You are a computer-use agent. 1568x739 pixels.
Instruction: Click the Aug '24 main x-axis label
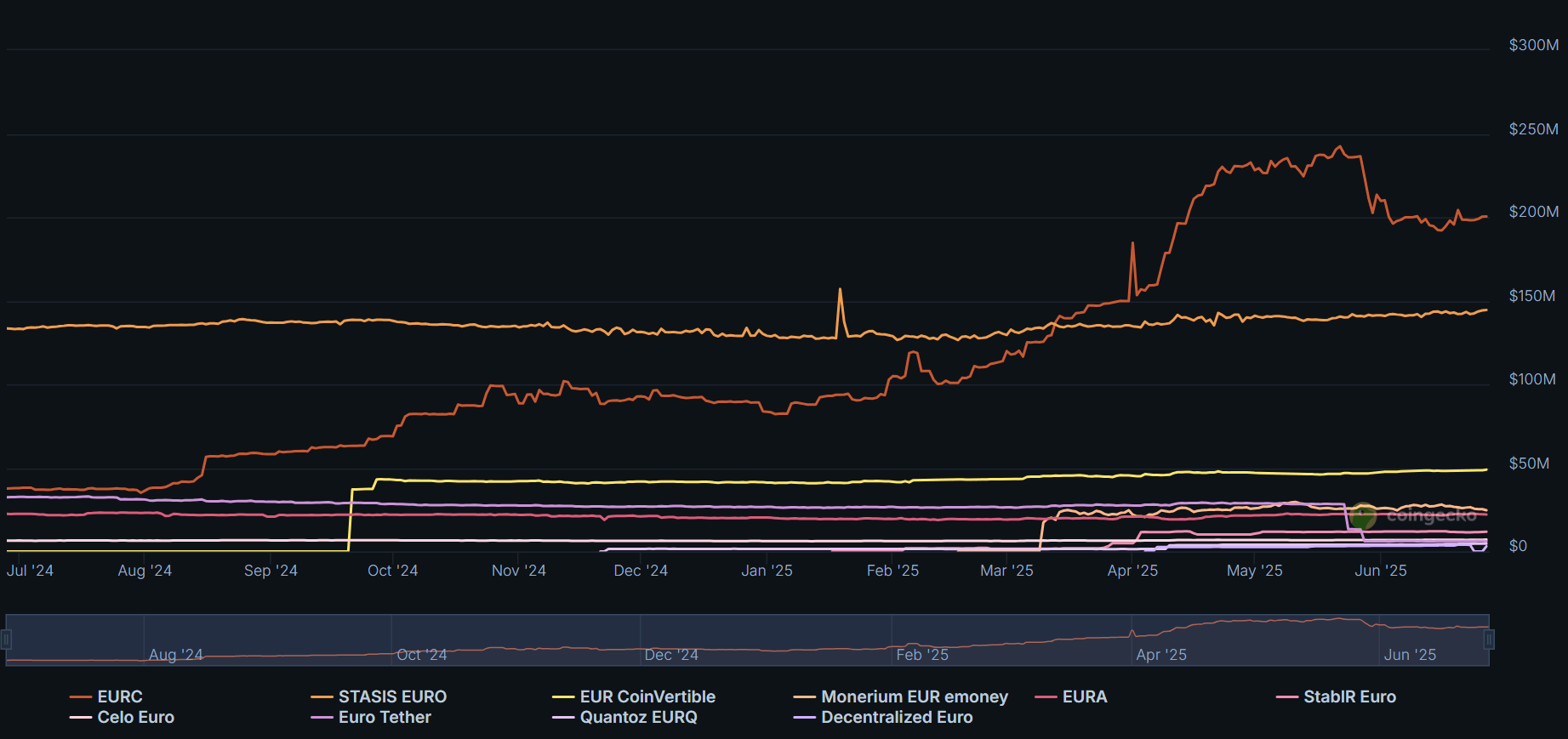[x=145, y=571]
